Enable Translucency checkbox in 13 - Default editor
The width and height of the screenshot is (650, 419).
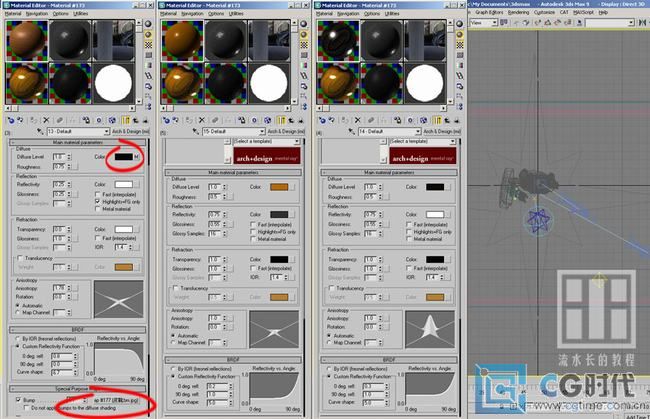pos(19,258)
